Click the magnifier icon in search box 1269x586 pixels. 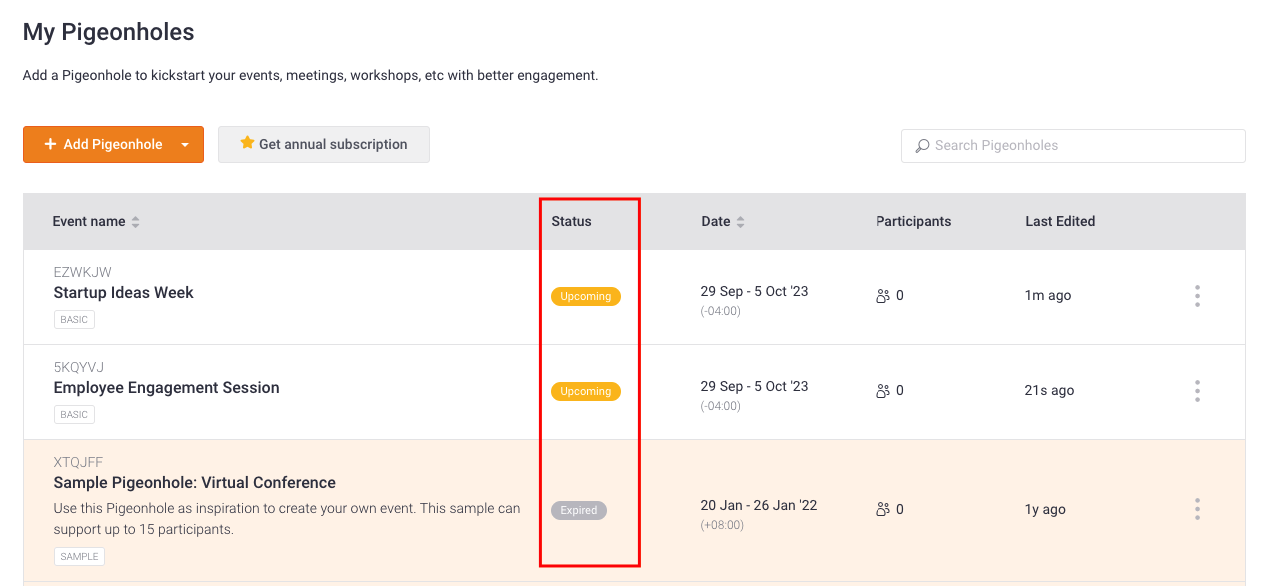pyautogui.click(x=922, y=145)
